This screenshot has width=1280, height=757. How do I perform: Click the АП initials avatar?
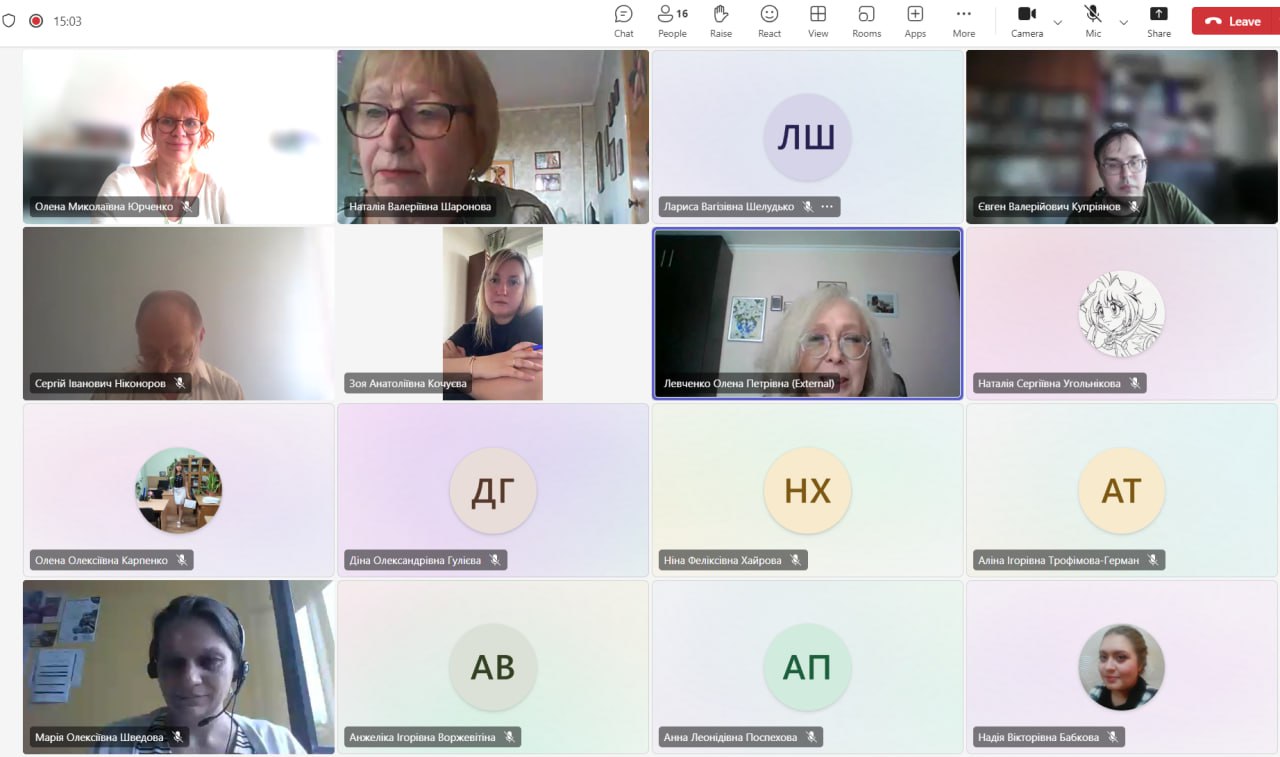point(807,667)
